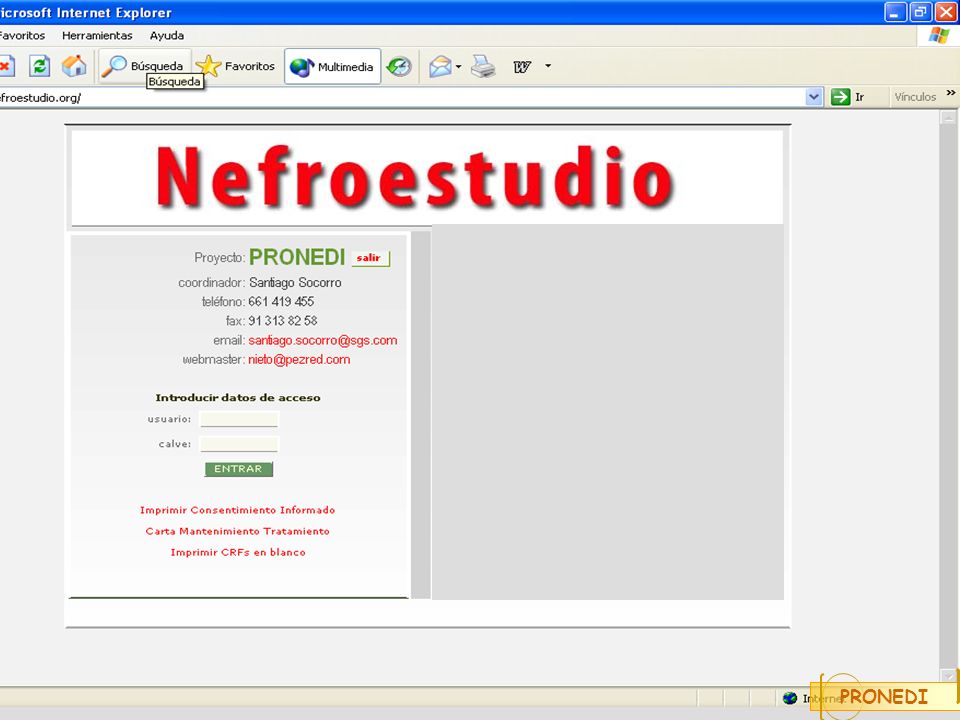Viewport: 960px width, 720px height.
Task: Click the vertical scrollbar up arrow
Action: pyautogui.click(x=948, y=117)
